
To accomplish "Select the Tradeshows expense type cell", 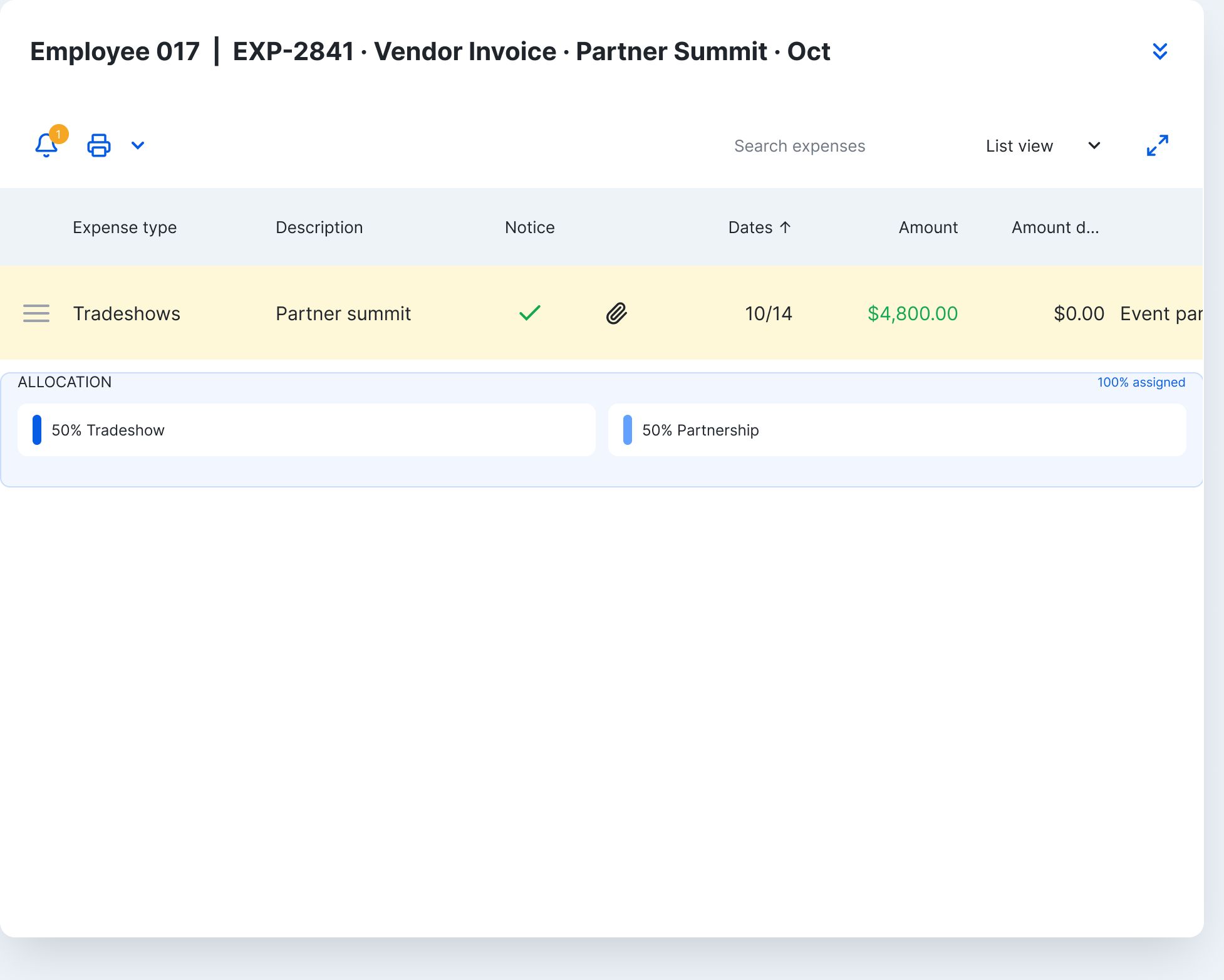I will [127, 313].
